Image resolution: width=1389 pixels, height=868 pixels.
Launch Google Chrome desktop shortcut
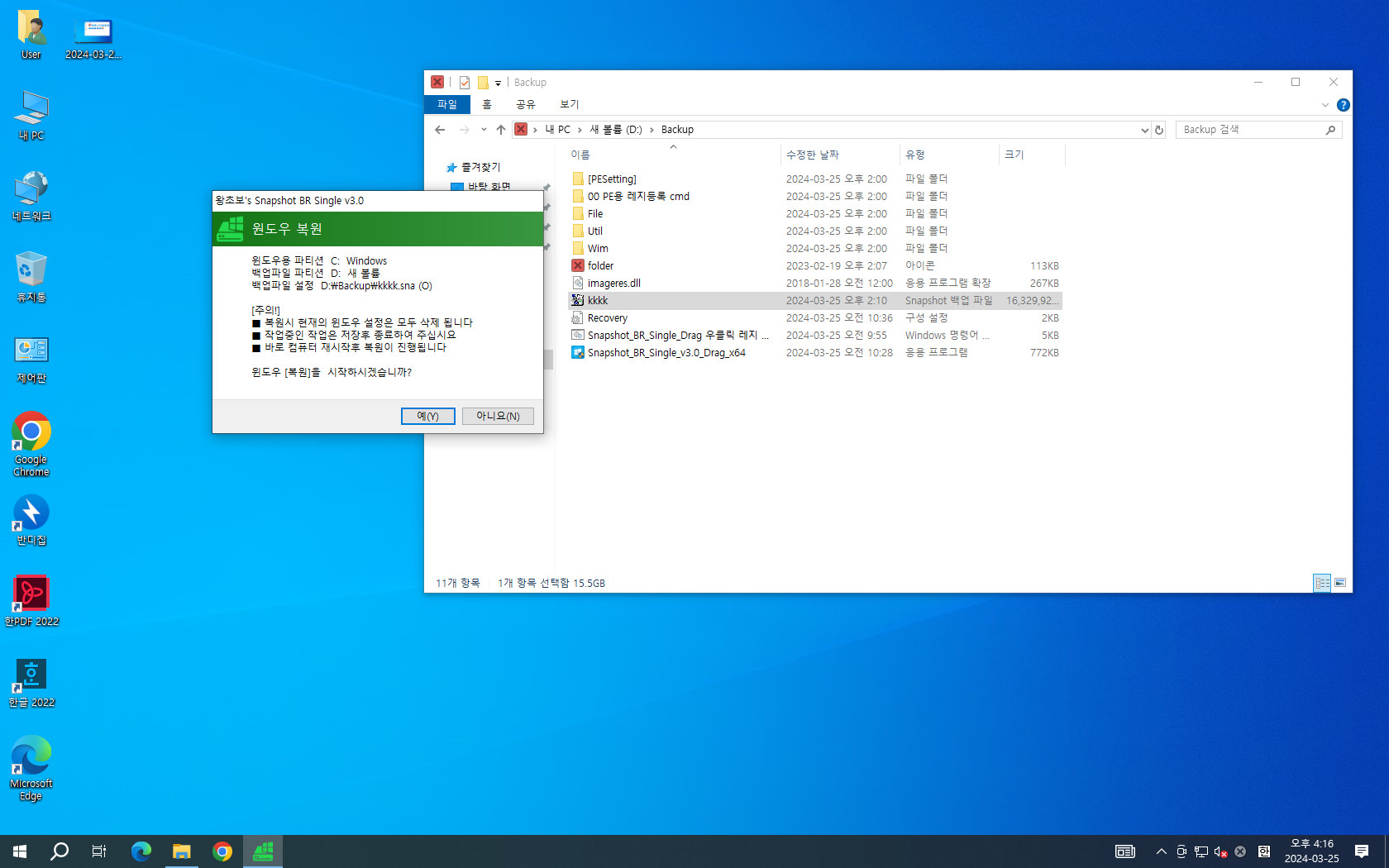(x=31, y=444)
